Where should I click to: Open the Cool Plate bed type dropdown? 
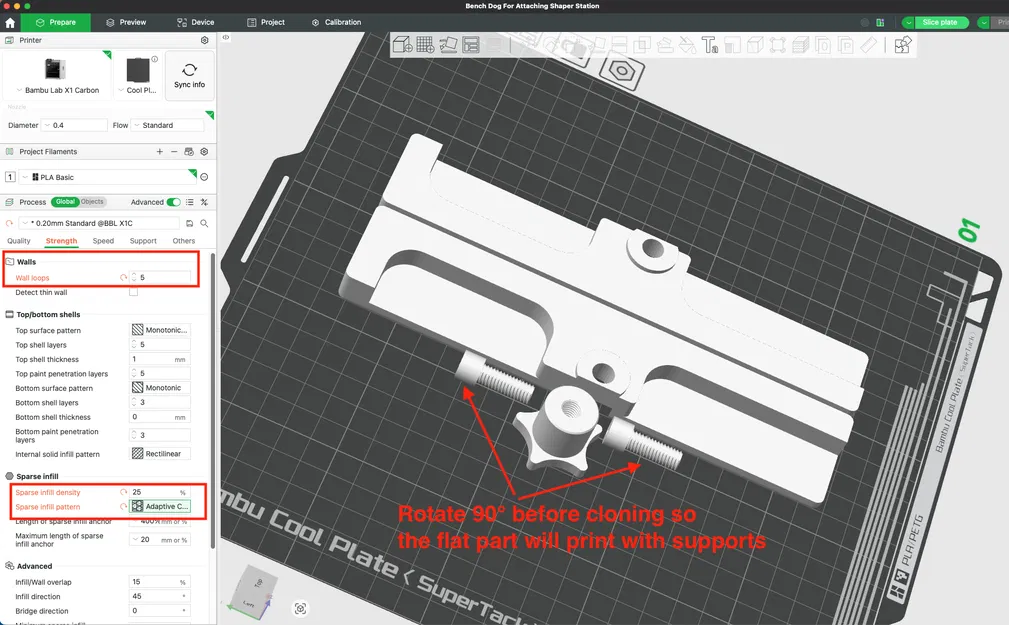pyautogui.click(x=138, y=76)
